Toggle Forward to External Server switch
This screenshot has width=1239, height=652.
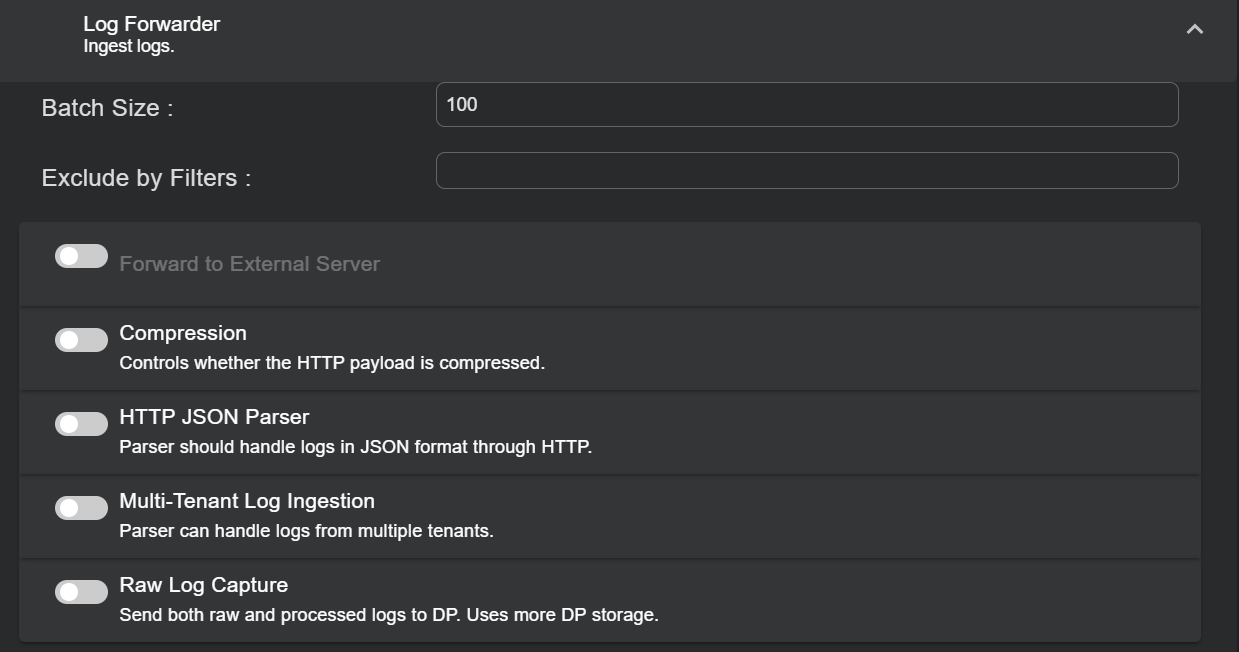point(81,257)
